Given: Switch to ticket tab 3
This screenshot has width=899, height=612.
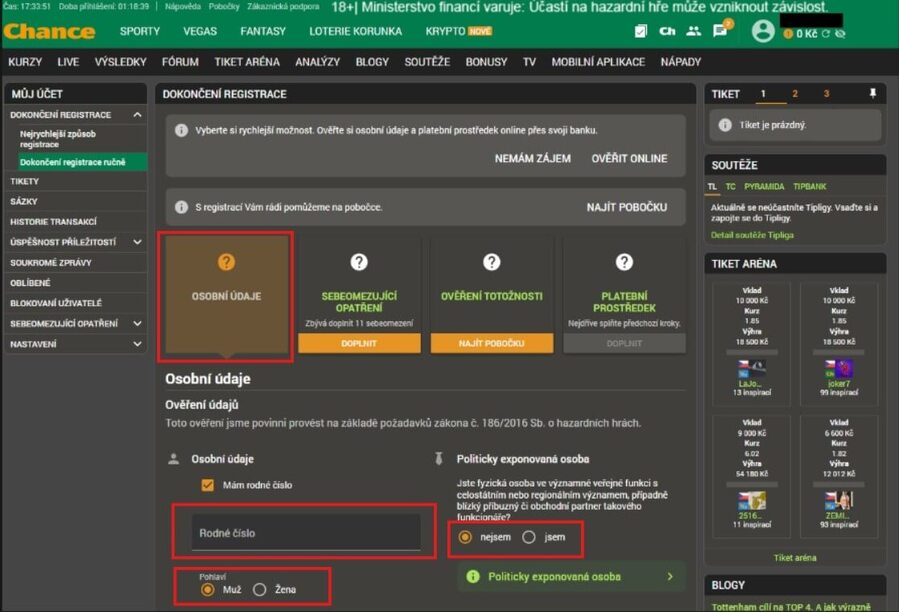Looking at the screenshot, I should click(x=826, y=93).
